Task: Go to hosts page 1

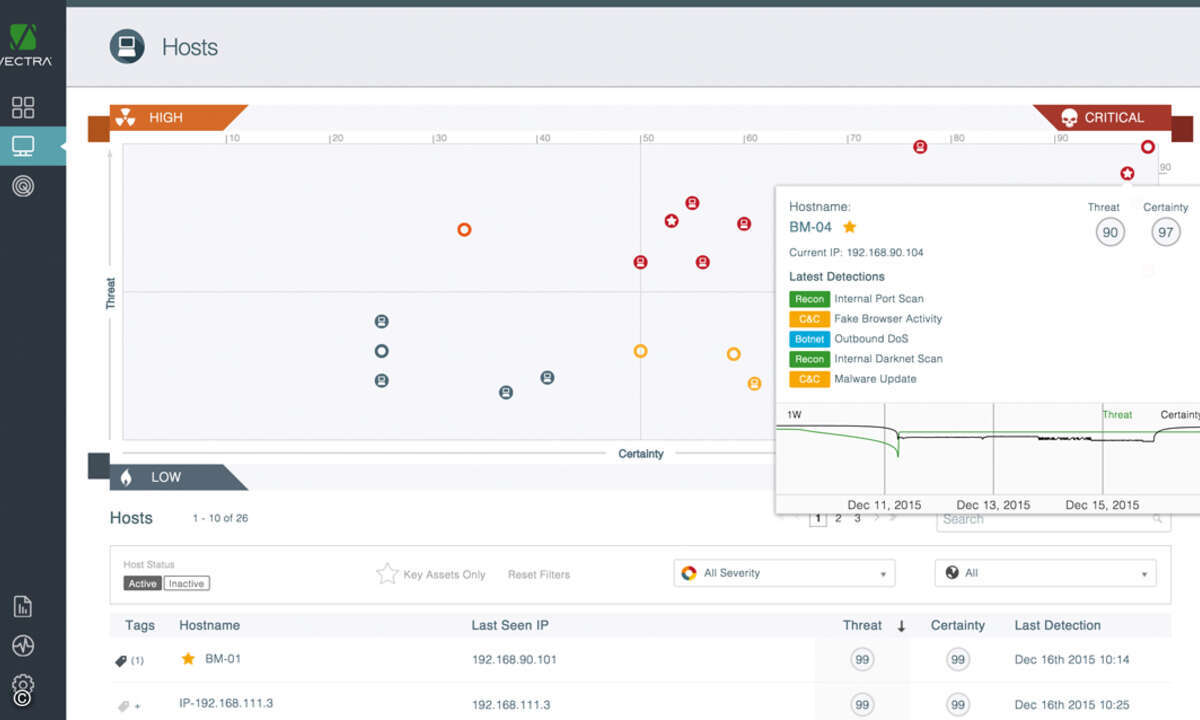Action: [817, 518]
